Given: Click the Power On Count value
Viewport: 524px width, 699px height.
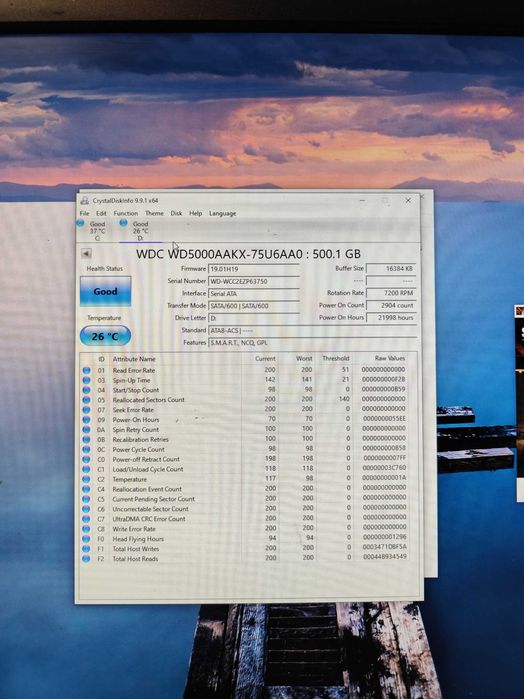Looking at the screenshot, I should [x=391, y=305].
